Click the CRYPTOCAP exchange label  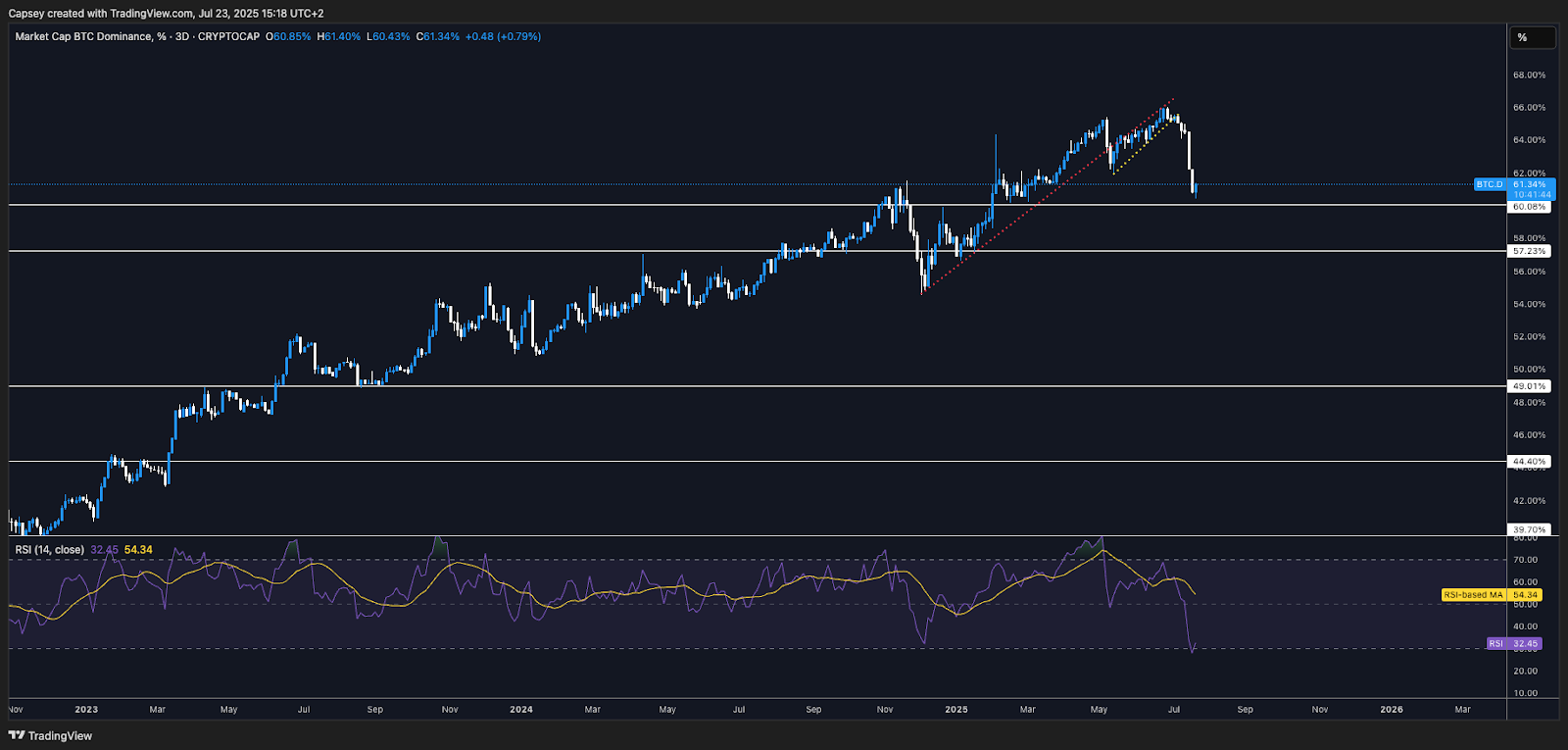tap(228, 36)
